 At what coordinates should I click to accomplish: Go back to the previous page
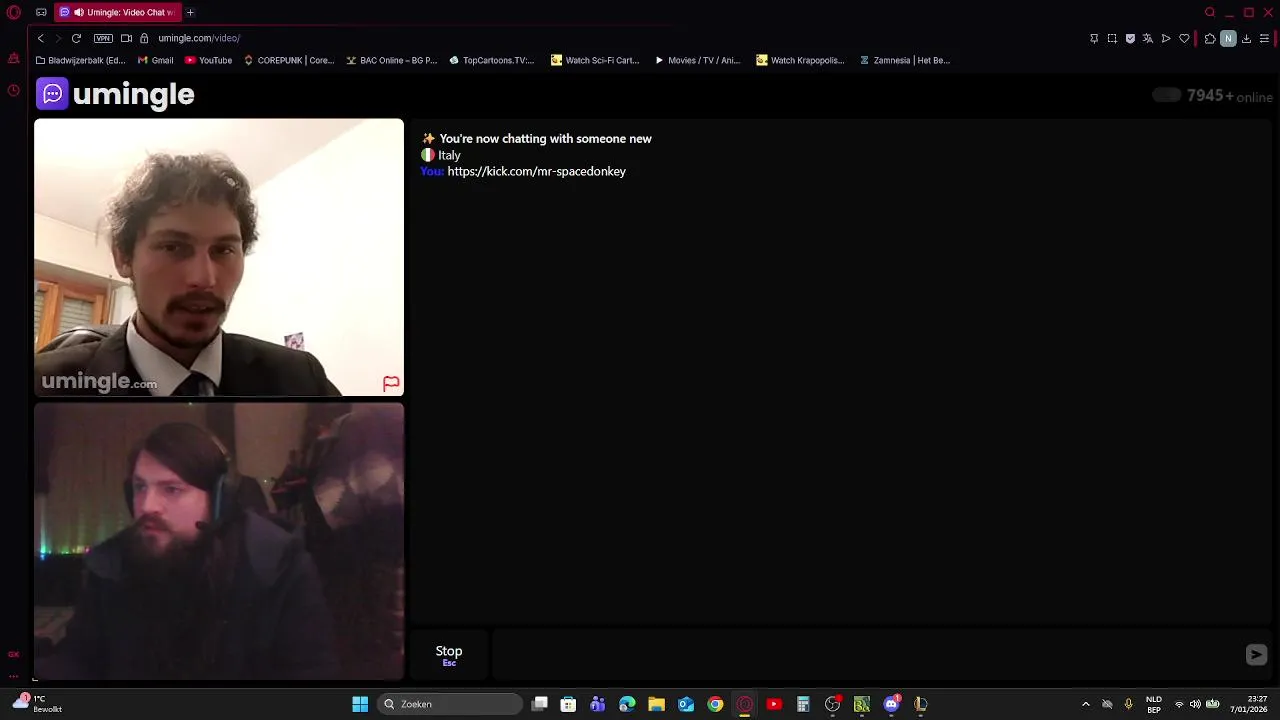click(x=41, y=38)
